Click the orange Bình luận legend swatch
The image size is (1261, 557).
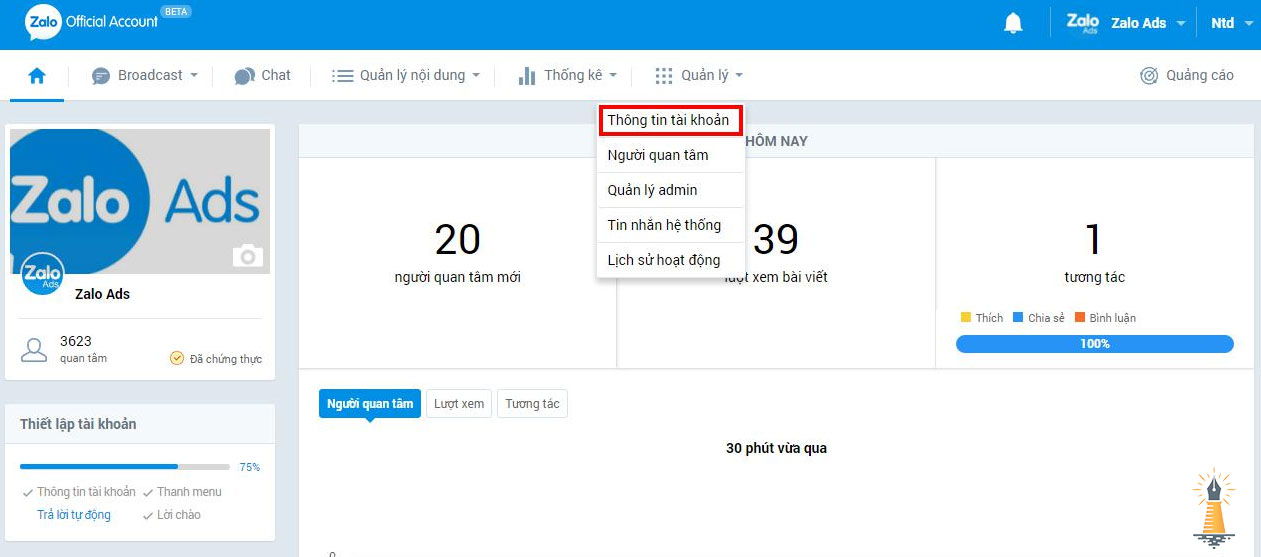(1080, 318)
